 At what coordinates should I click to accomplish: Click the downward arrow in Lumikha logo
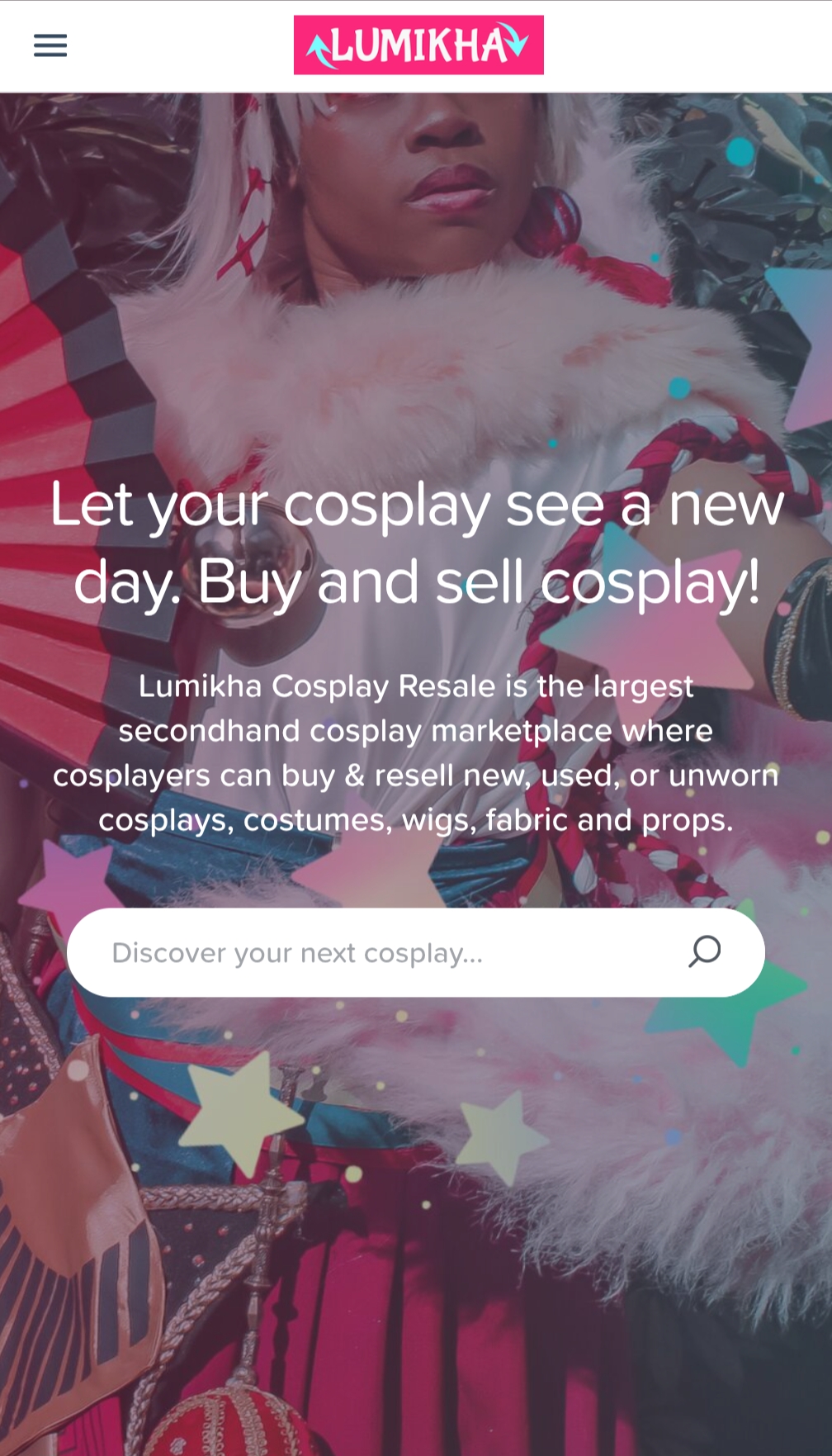[x=517, y=40]
